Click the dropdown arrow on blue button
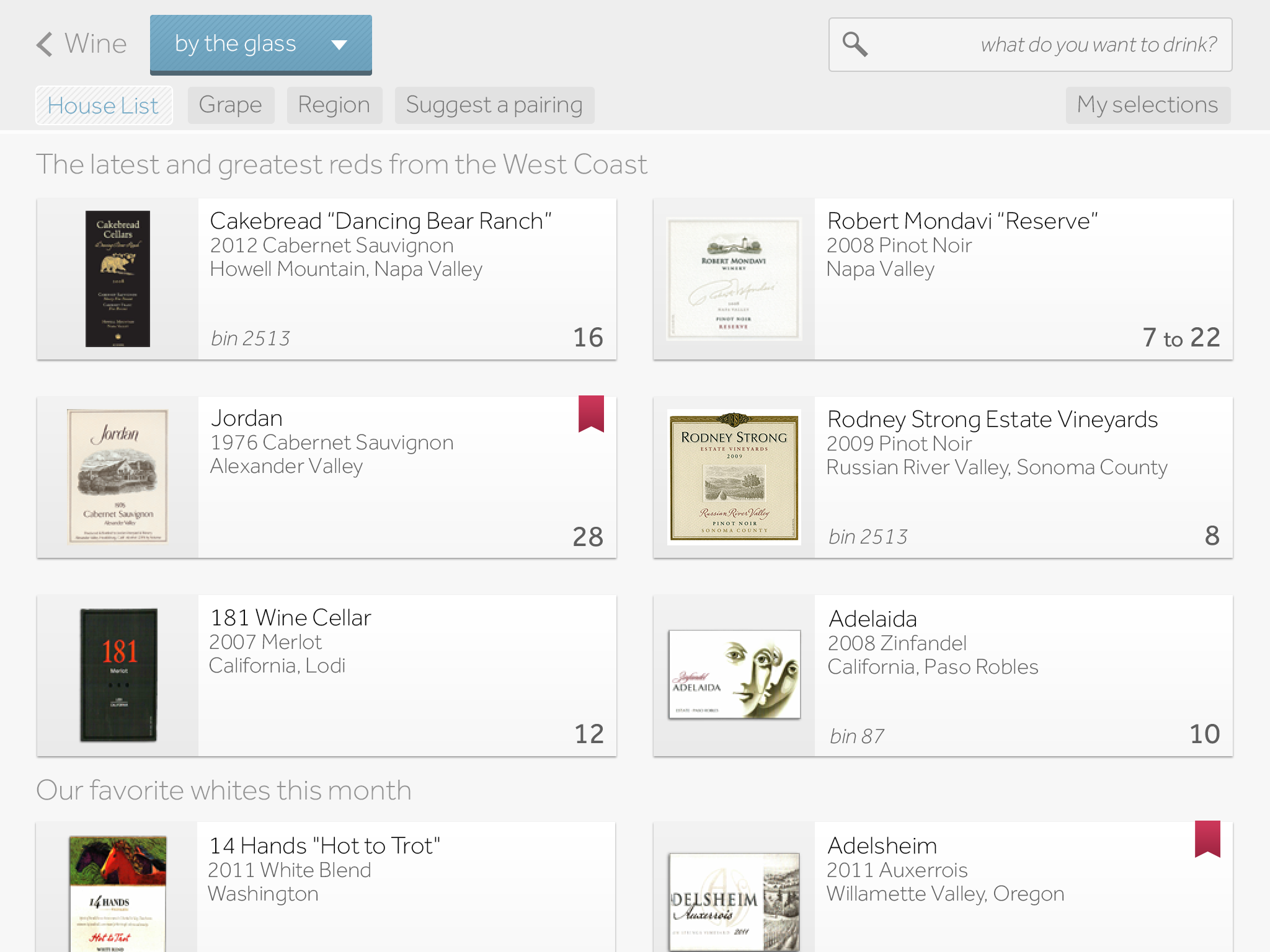 [x=339, y=45]
